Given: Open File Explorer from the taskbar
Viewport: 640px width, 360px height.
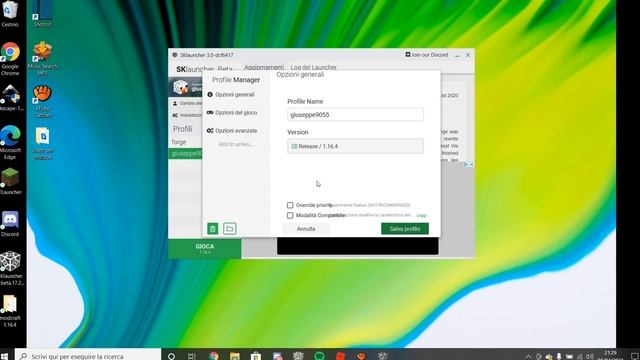Looking at the screenshot, I should point(235,356).
